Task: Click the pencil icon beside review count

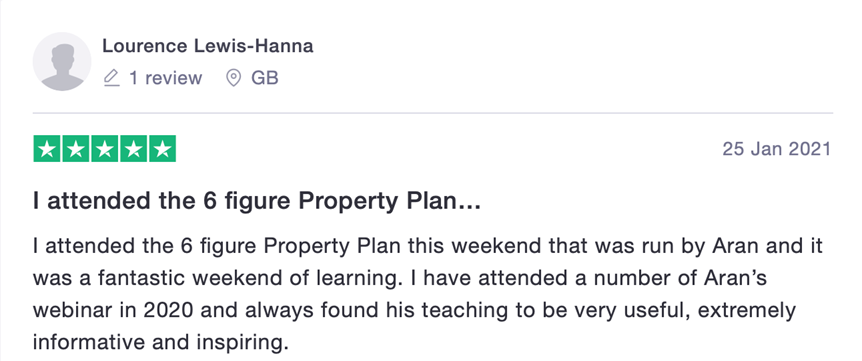Action: (112, 78)
